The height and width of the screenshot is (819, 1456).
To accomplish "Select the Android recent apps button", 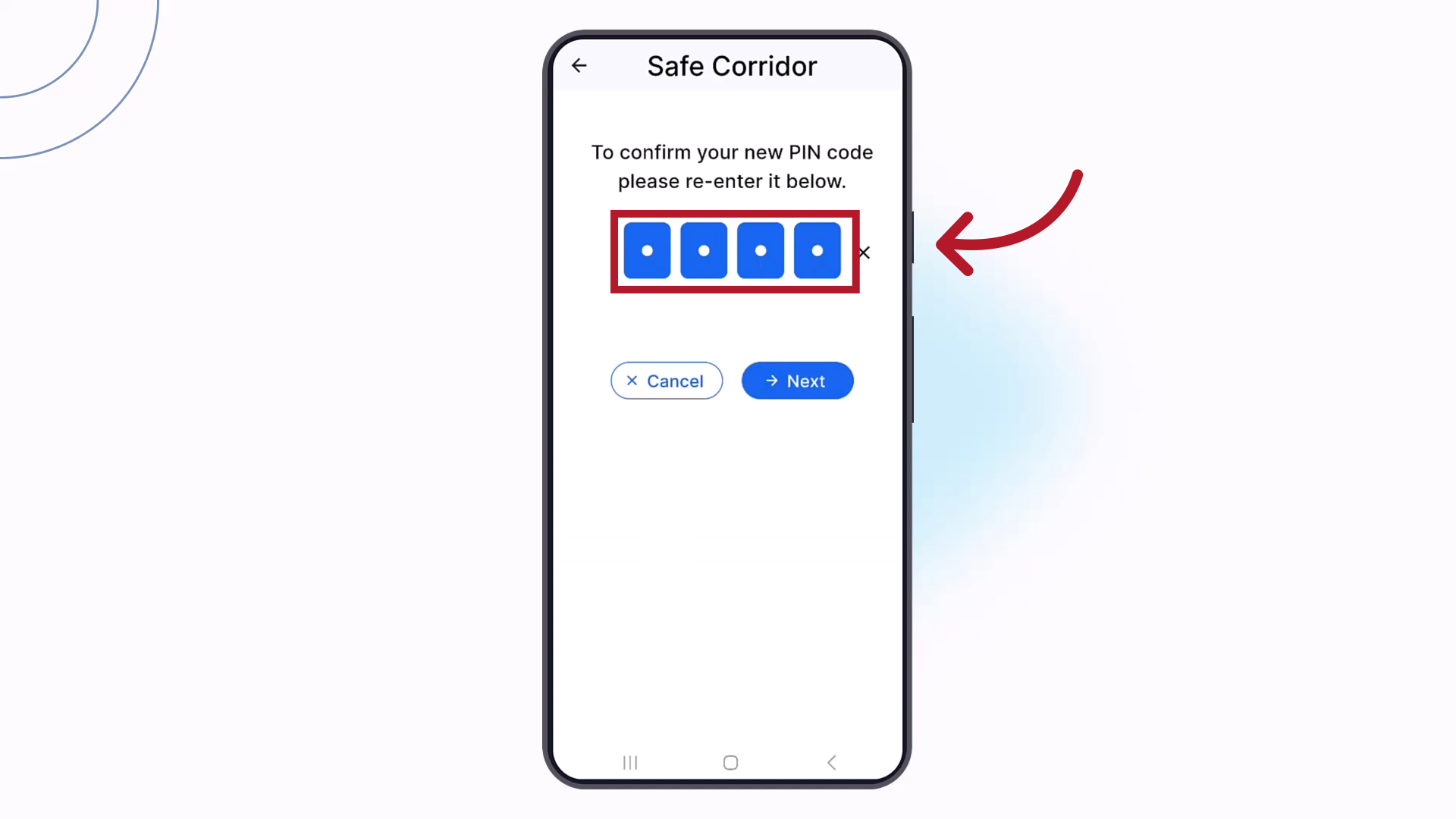I will [629, 762].
